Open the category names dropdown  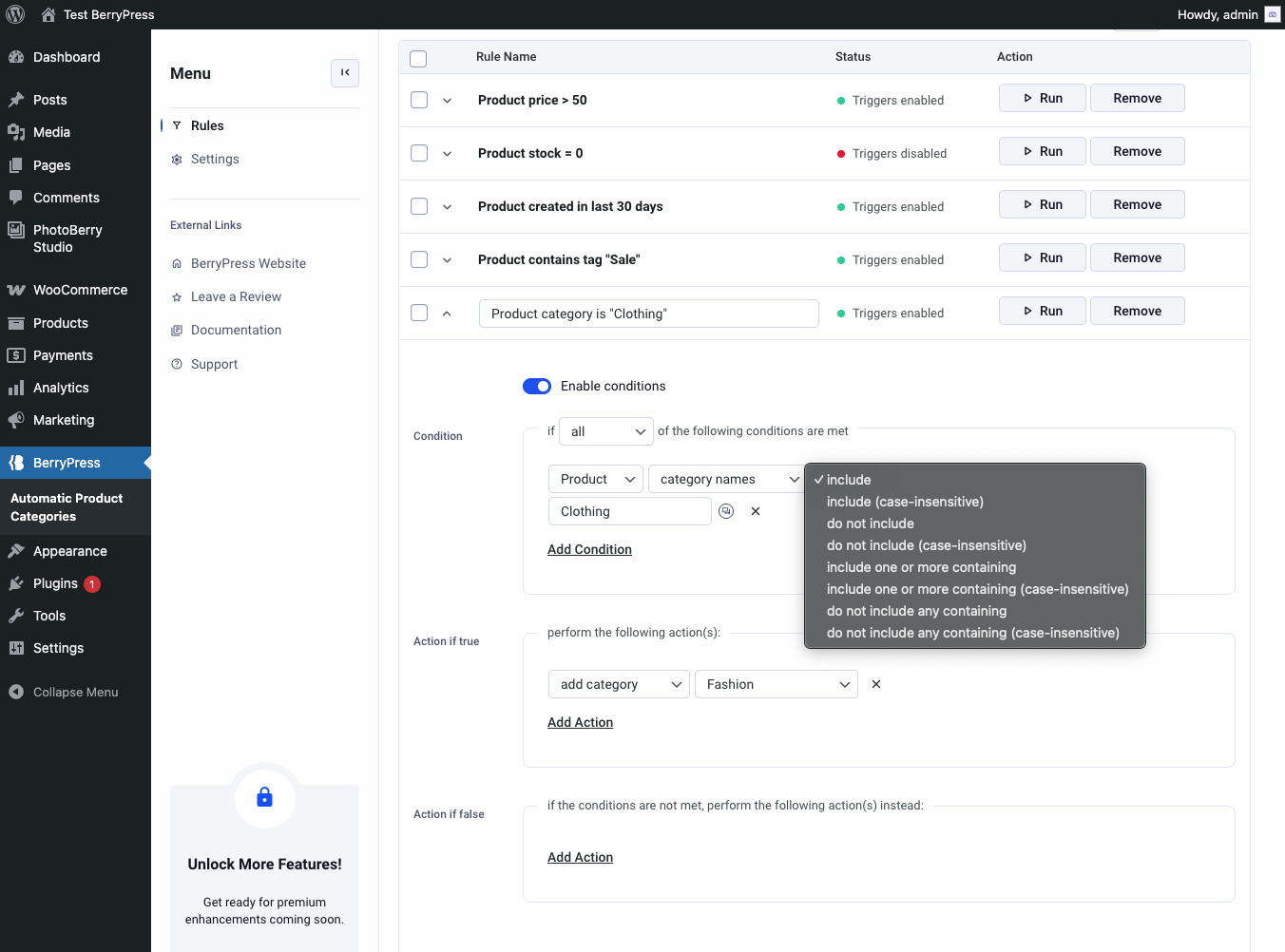click(728, 479)
